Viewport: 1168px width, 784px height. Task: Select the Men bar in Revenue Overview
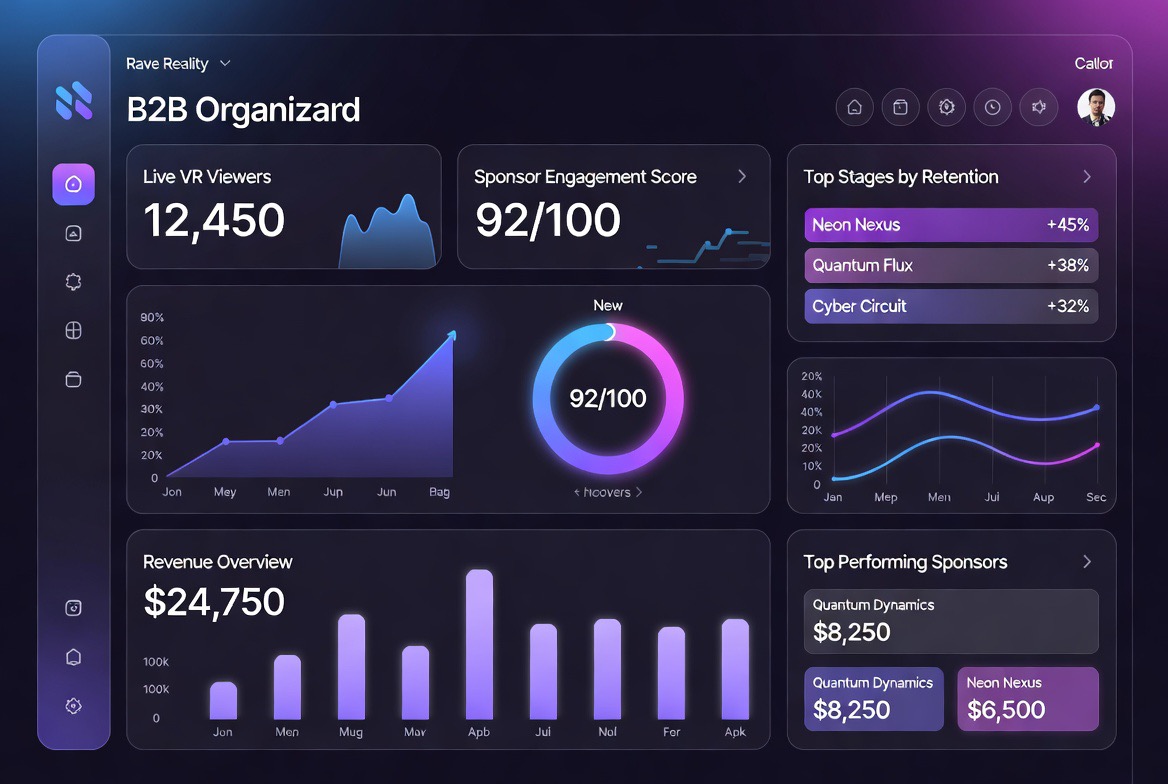click(287, 687)
